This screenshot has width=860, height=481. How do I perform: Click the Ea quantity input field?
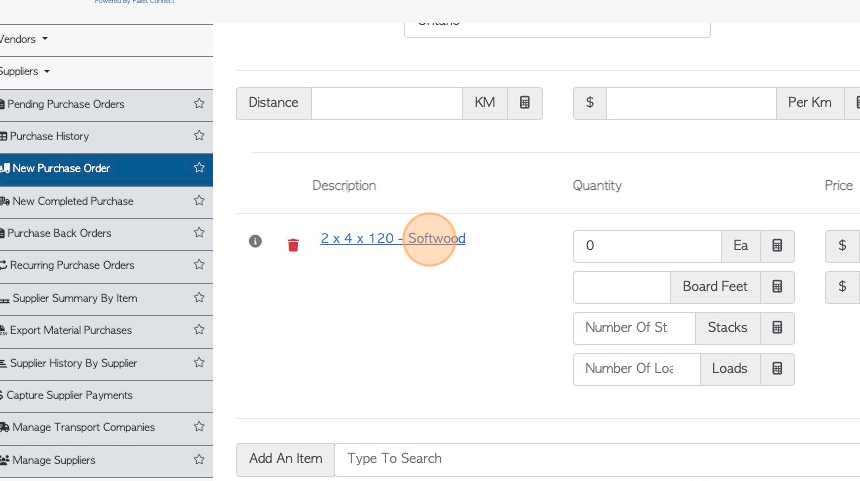[x=647, y=246]
